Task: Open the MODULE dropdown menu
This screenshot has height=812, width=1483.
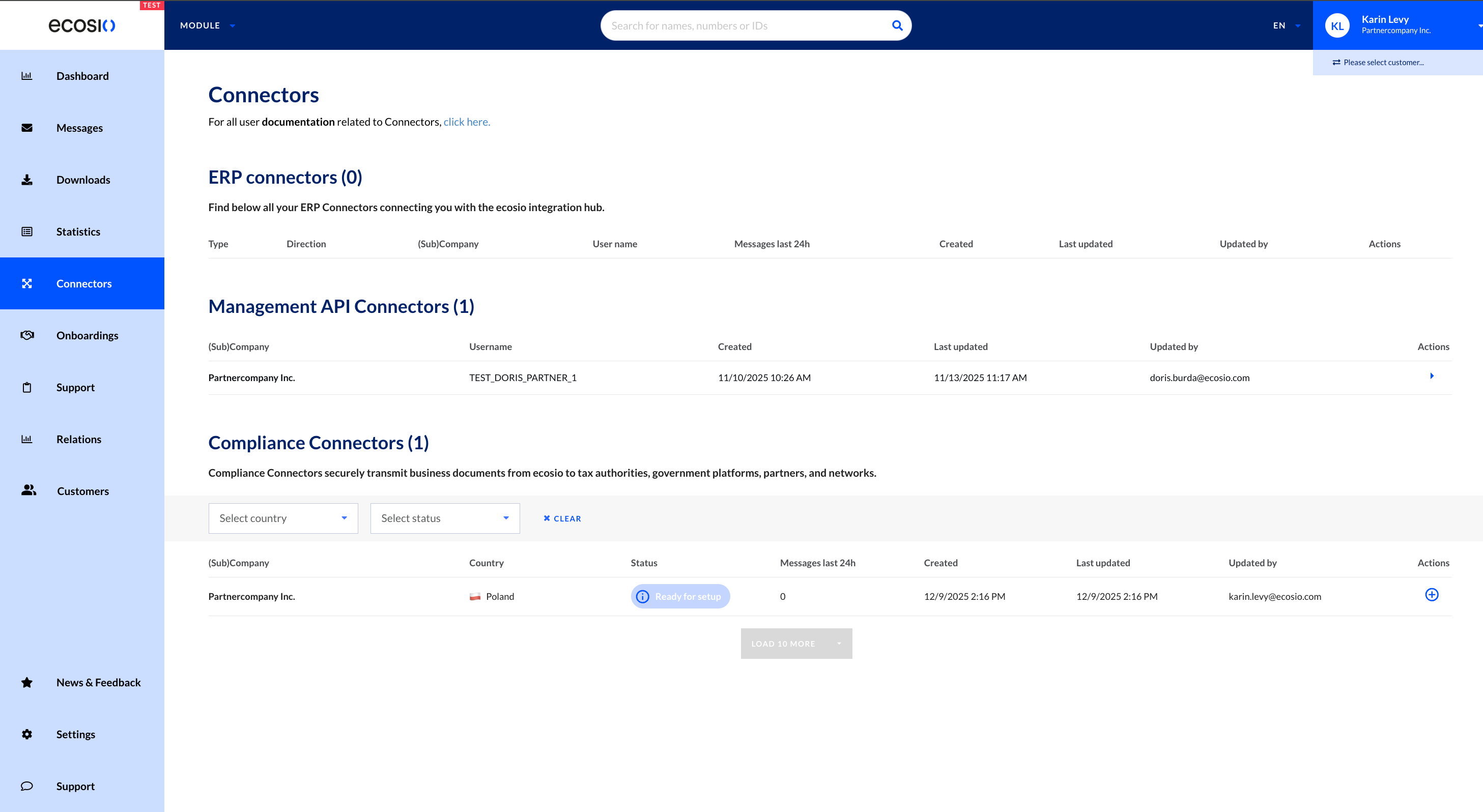Action: click(207, 25)
